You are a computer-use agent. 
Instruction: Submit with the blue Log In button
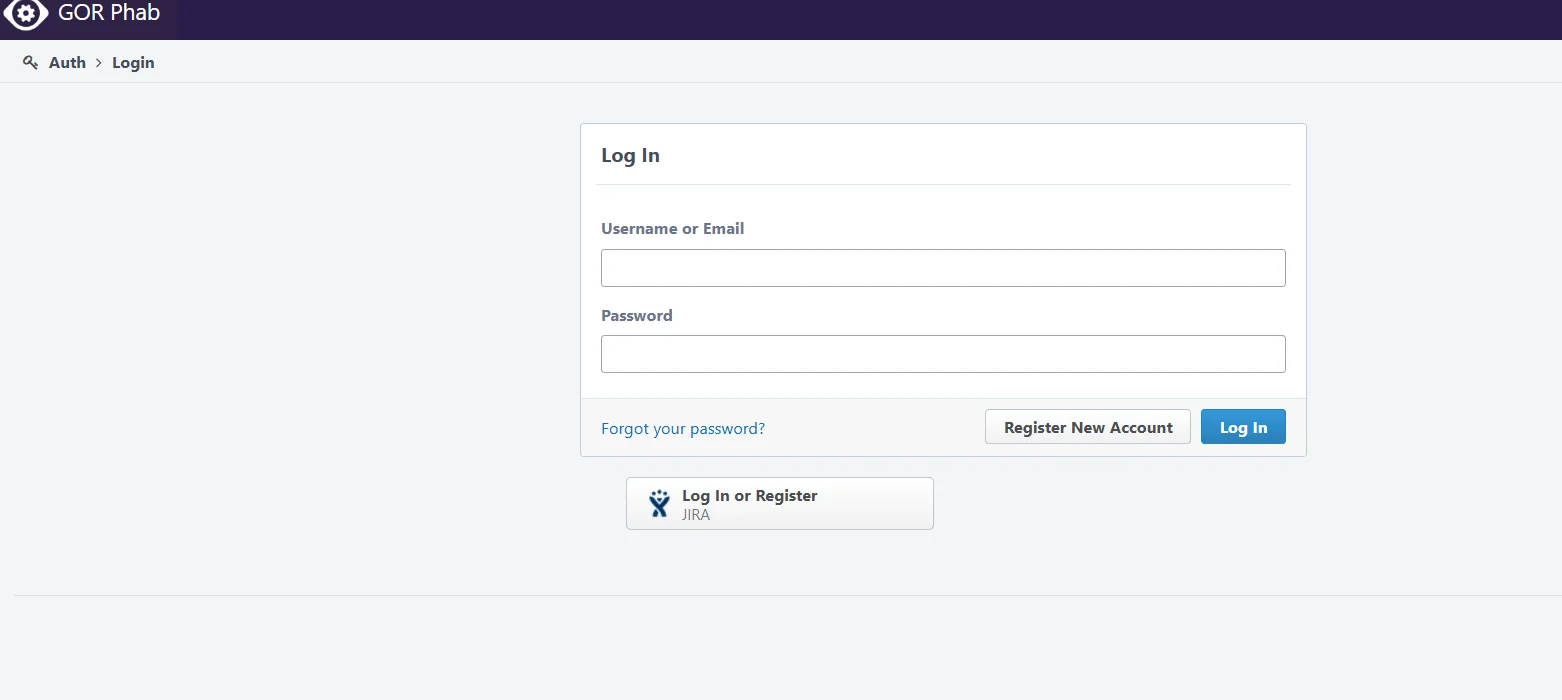click(1243, 427)
